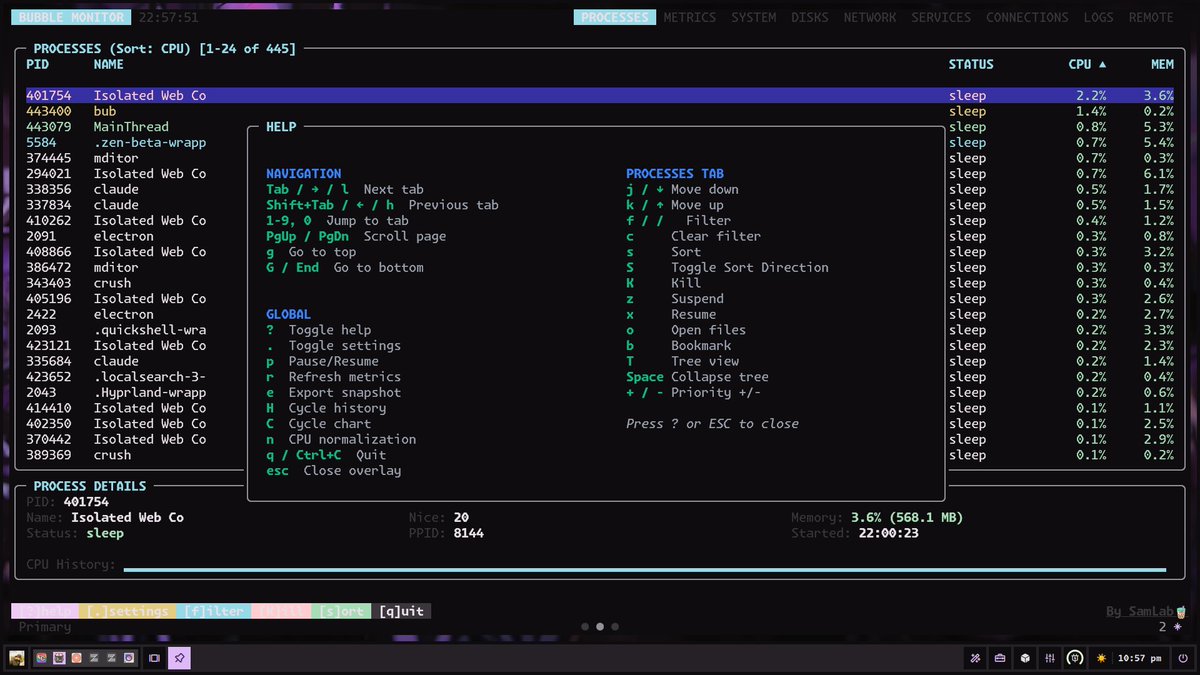Click the workspace 2 indicator number
The height and width of the screenshot is (675, 1200).
click(1163, 627)
